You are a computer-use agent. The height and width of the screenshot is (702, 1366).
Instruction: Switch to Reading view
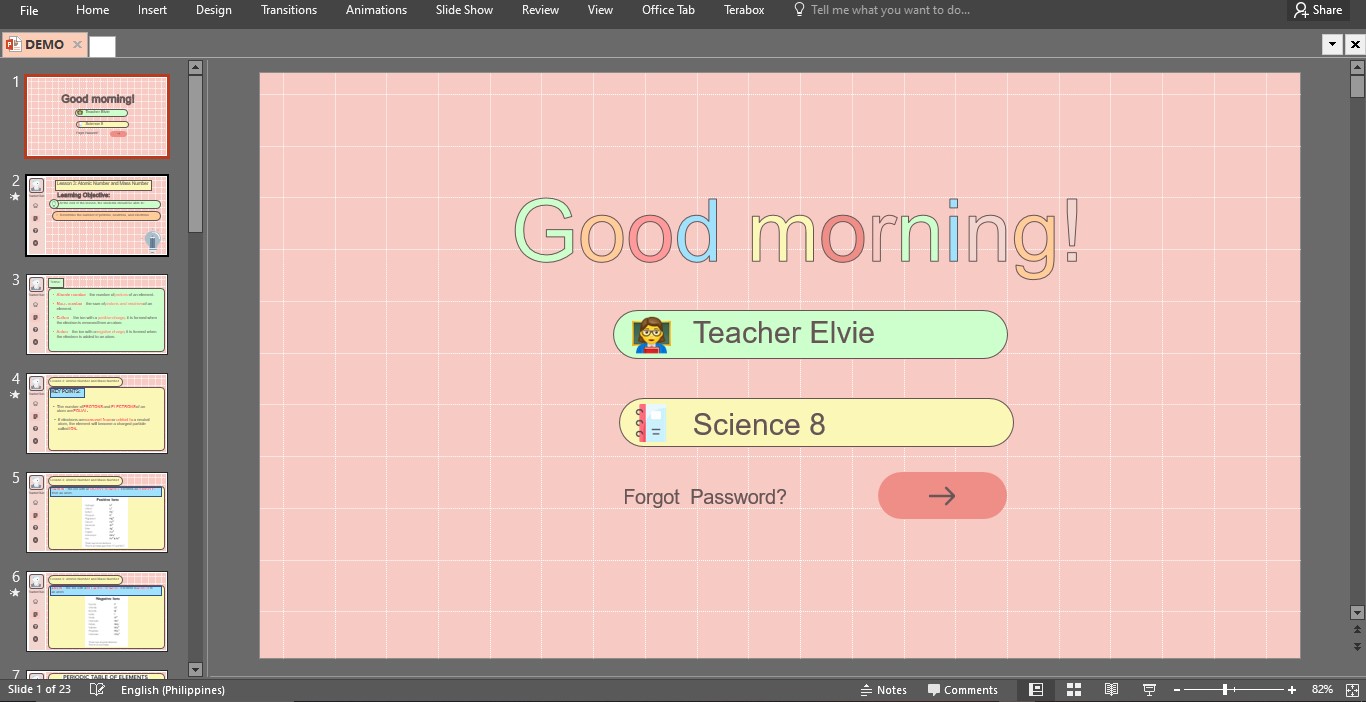pyautogui.click(x=1111, y=690)
